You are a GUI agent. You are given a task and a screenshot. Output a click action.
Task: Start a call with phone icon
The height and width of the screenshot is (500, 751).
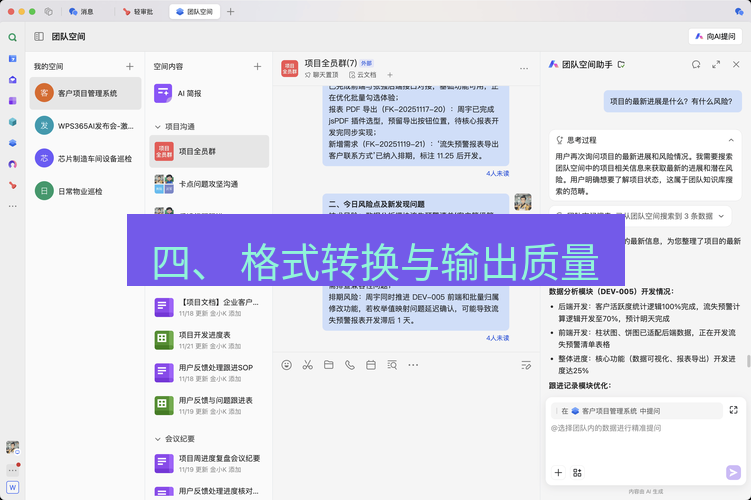(350, 365)
